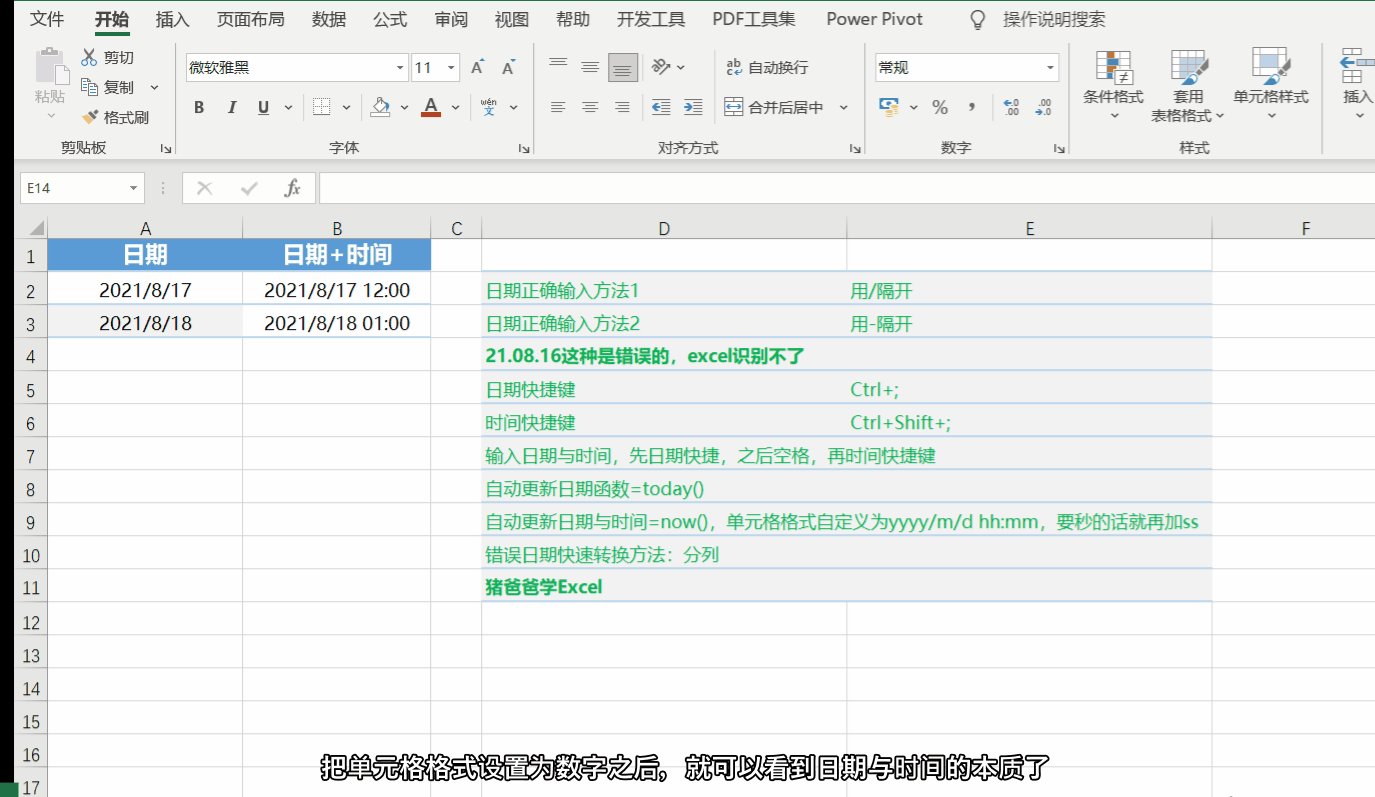This screenshot has width=1375, height=797.
Task: Open the font size dropdown
Action: tap(452, 68)
